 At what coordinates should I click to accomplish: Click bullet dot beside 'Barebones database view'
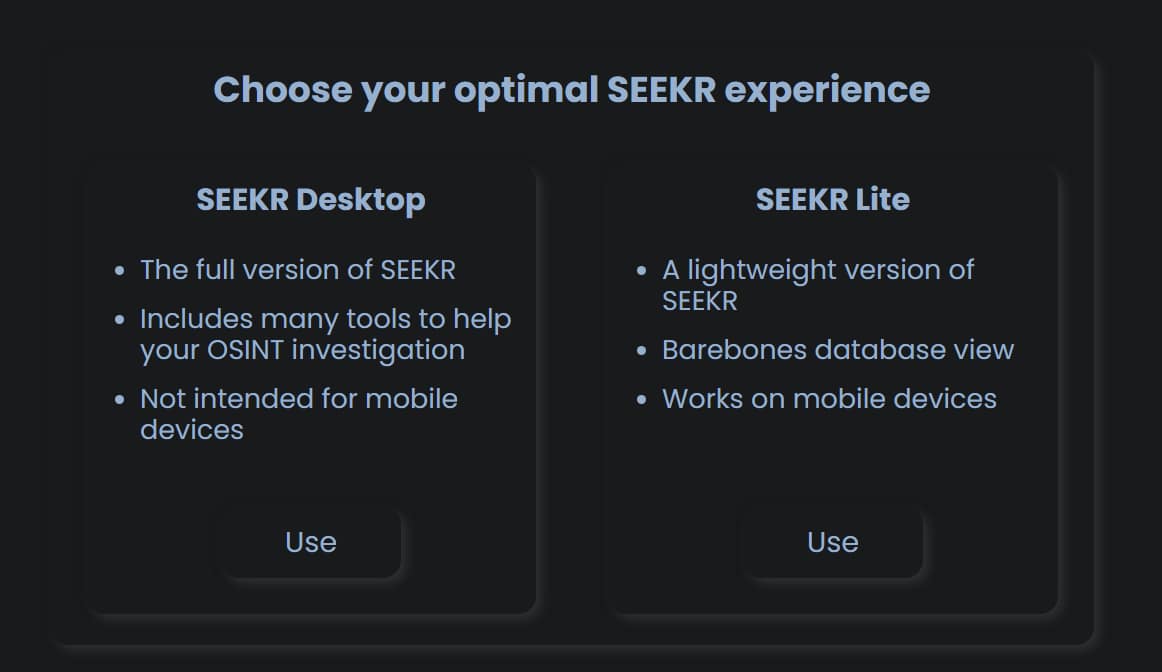click(x=642, y=351)
